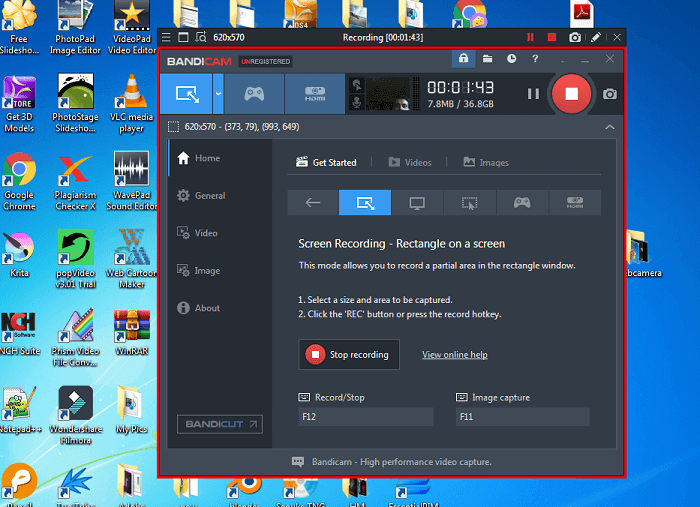Open VLC media player desktop icon
This screenshot has height=507, width=700.
pos(131,104)
